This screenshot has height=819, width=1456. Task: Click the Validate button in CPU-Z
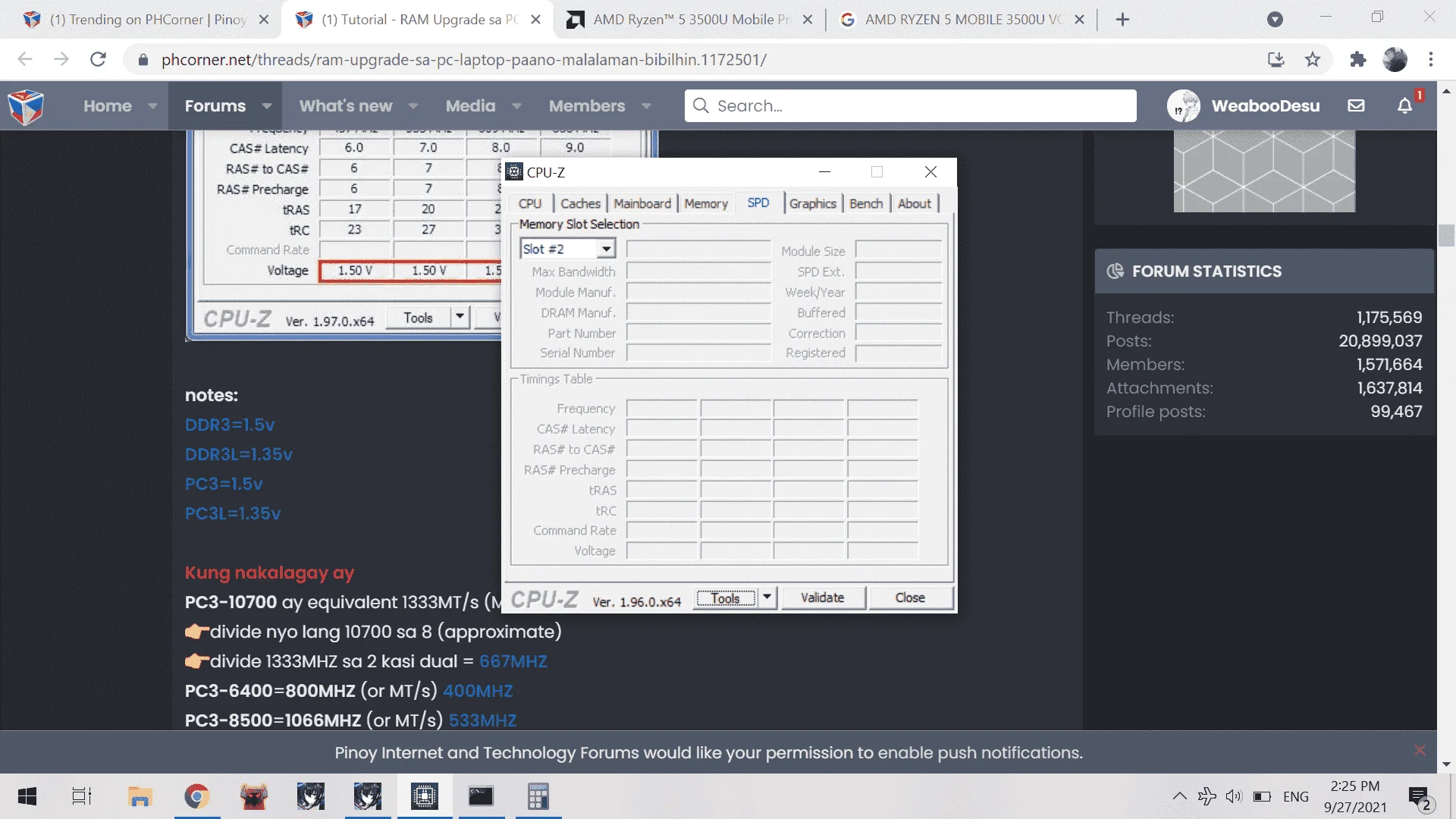822,598
